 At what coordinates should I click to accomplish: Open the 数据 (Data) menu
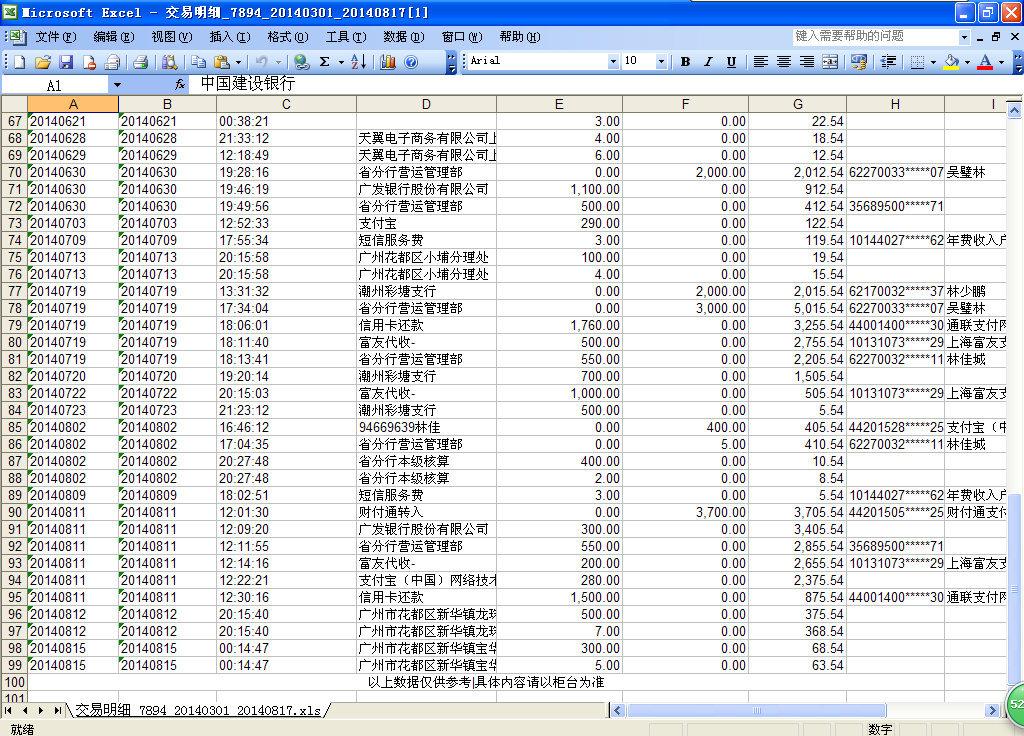[x=402, y=37]
